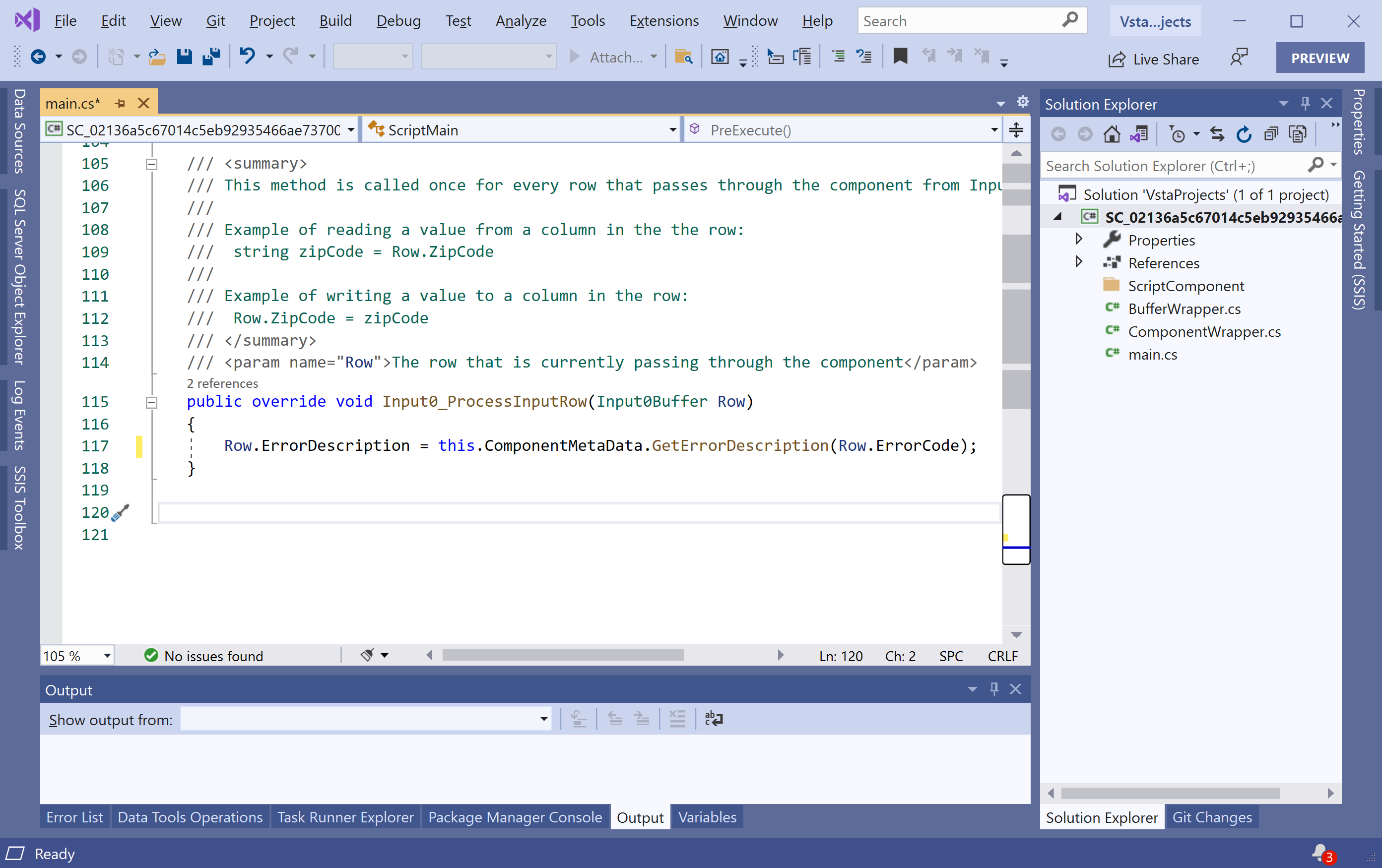
Task: Click the editor horizontal scrollbar thumb
Action: (x=562, y=655)
